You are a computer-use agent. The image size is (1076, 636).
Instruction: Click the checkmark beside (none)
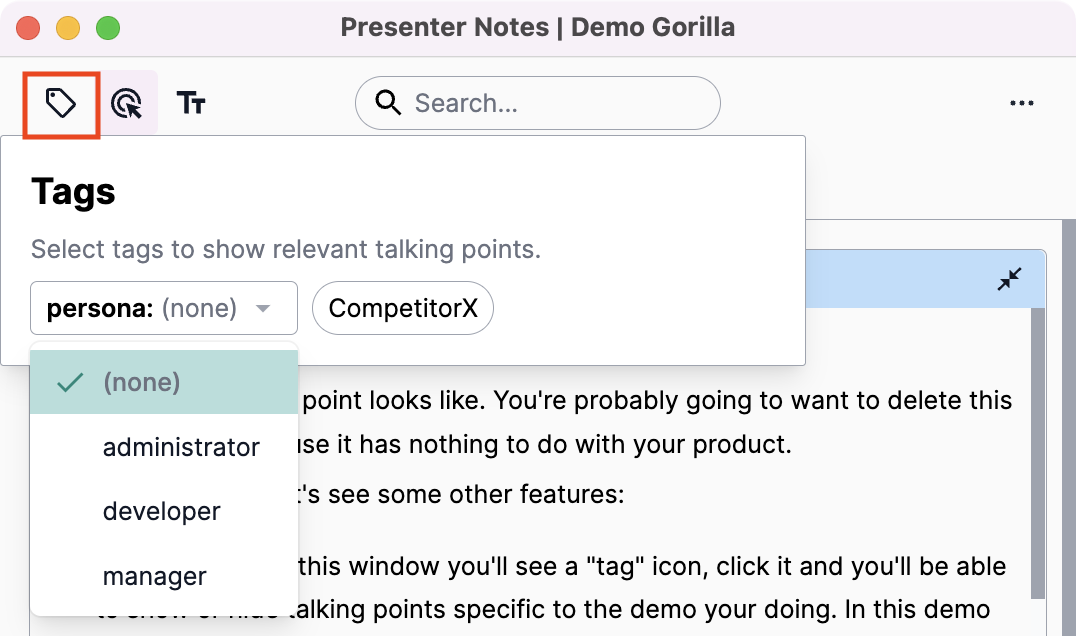(70, 382)
